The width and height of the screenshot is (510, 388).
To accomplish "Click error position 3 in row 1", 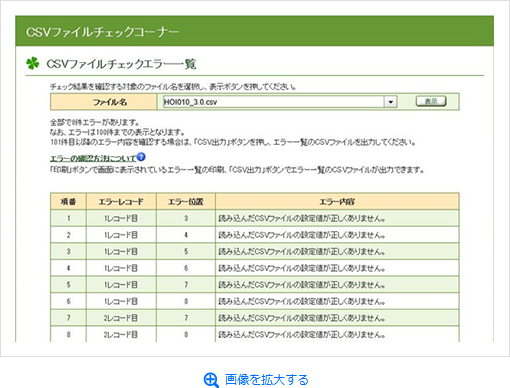I will 186,218.
